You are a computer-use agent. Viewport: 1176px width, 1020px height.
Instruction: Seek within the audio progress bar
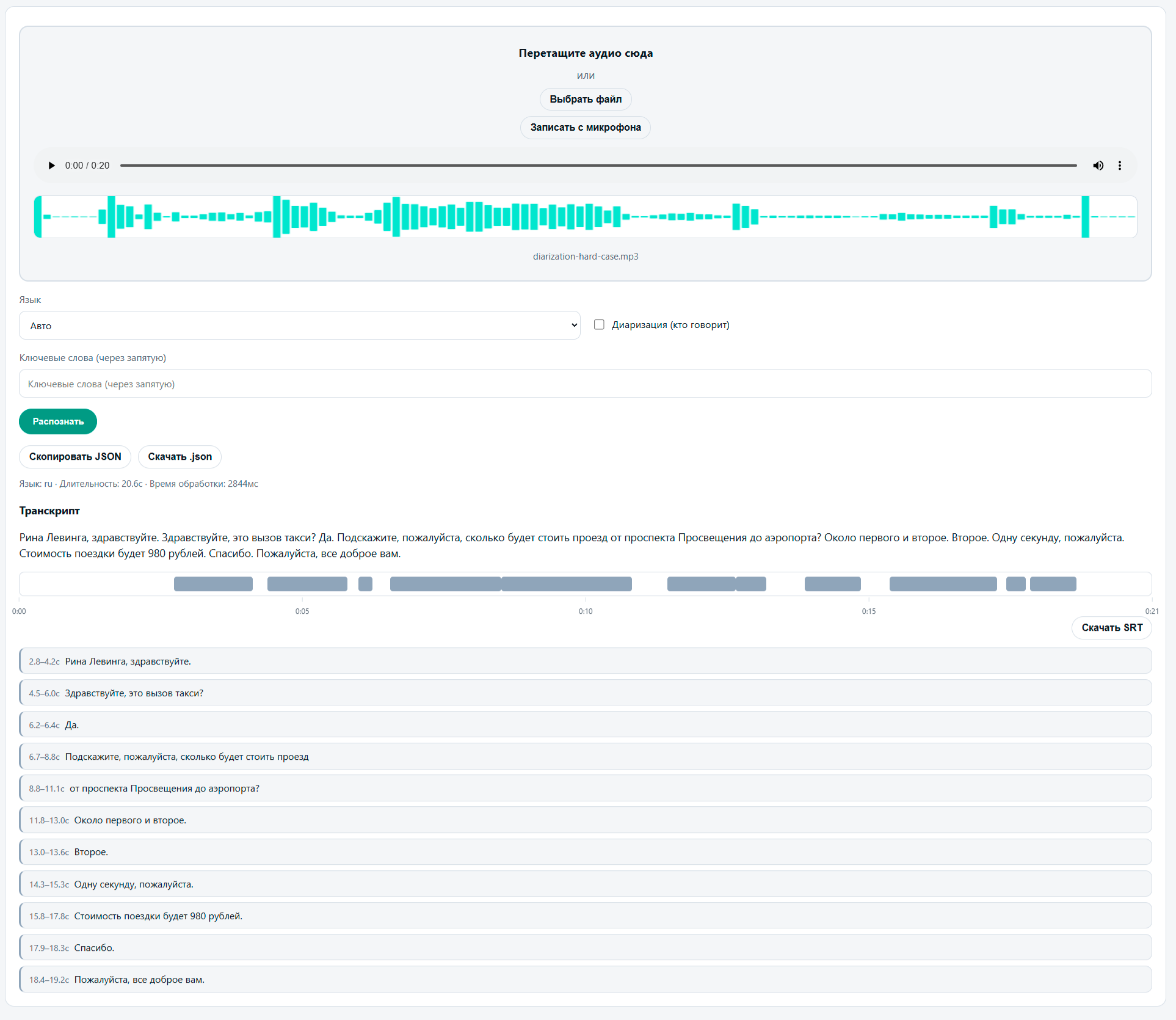[x=598, y=166]
